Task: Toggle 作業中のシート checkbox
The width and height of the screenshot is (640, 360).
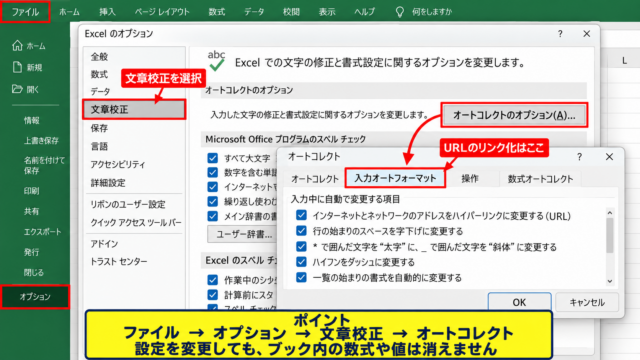Action: (213, 280)
